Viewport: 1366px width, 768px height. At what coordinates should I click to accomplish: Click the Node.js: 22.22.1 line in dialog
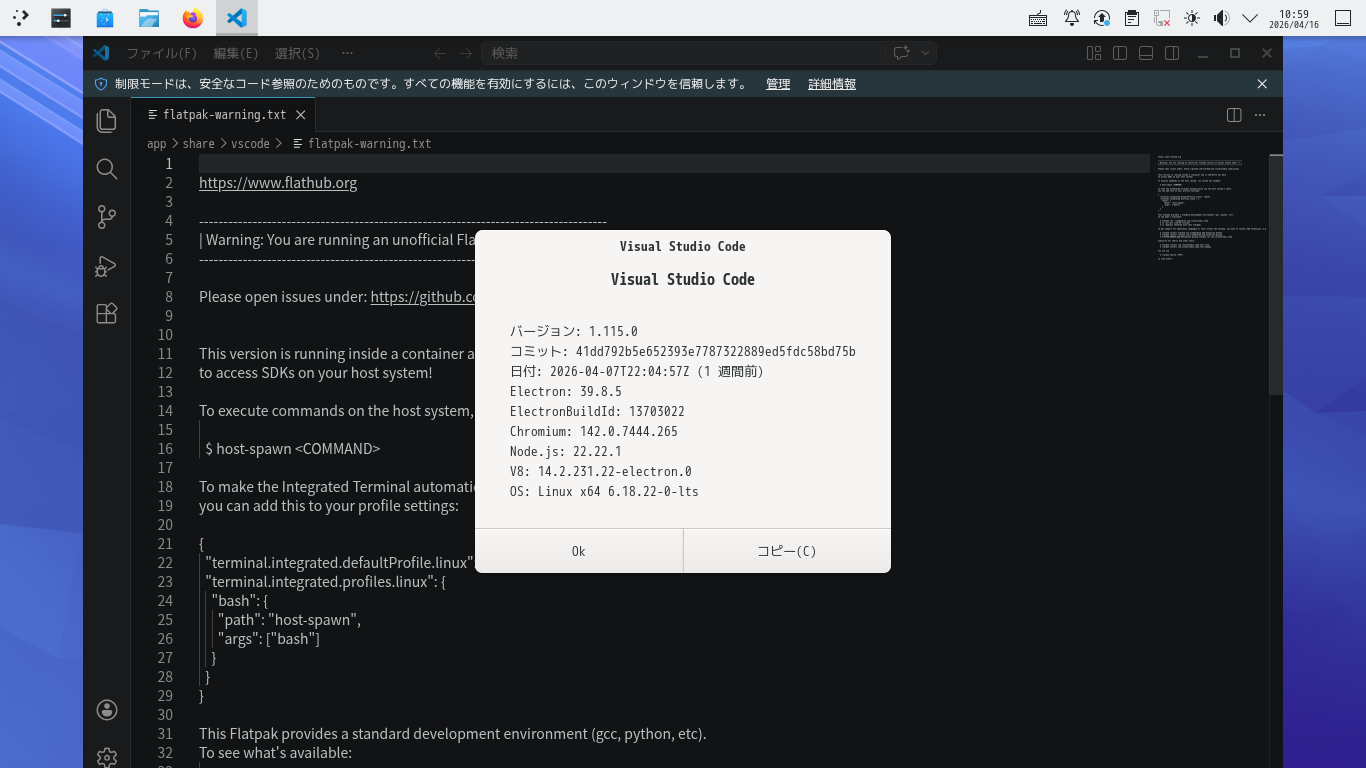(565, 451)
